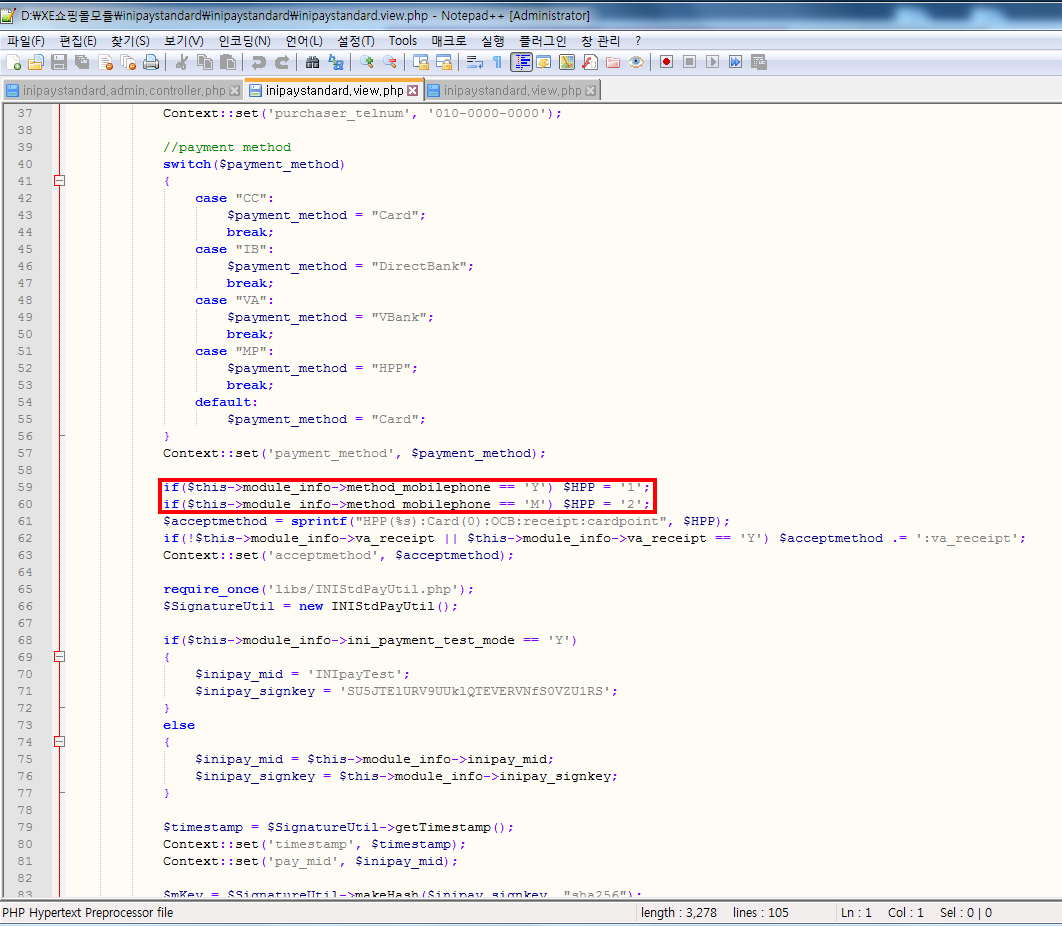Click the Zoom Out magnifier icon

tap(389, 62)
